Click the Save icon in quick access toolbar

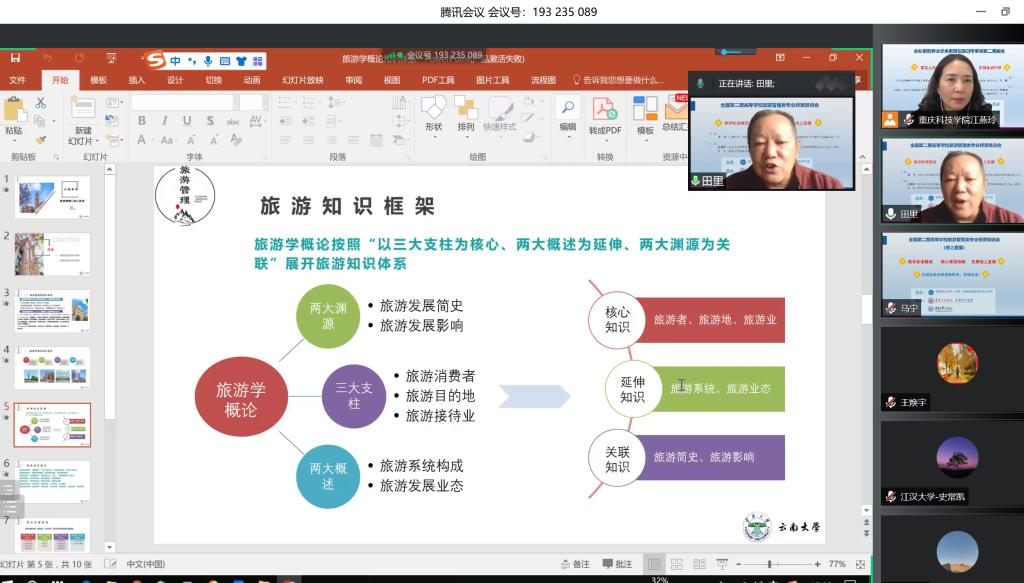15,58
